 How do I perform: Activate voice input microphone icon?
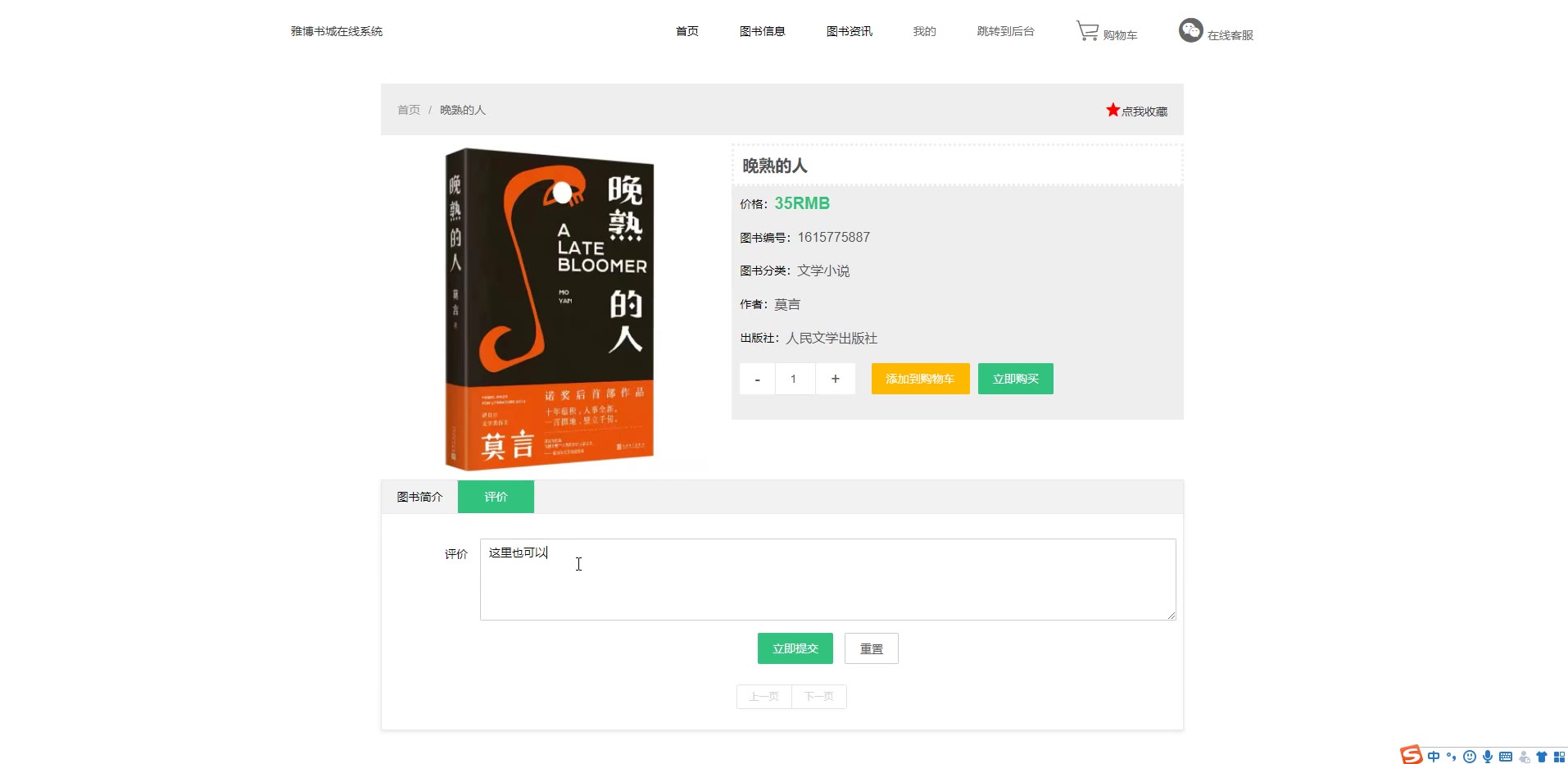pos(1487,757)
